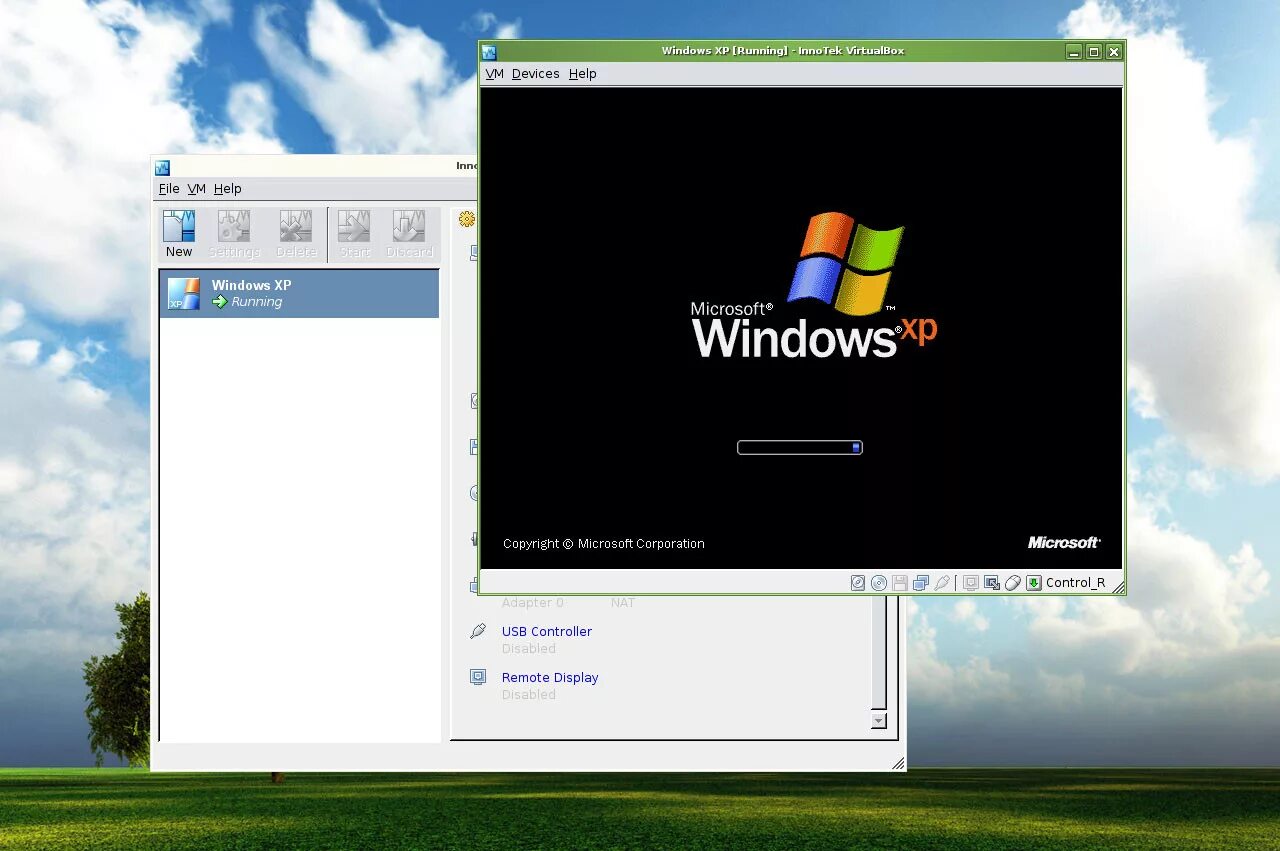The width and height of the screenshot is (1280, 851).
Task: Select the Windows XP virtual machine entry
Action: pyautogui.click(x=299, y=294)
